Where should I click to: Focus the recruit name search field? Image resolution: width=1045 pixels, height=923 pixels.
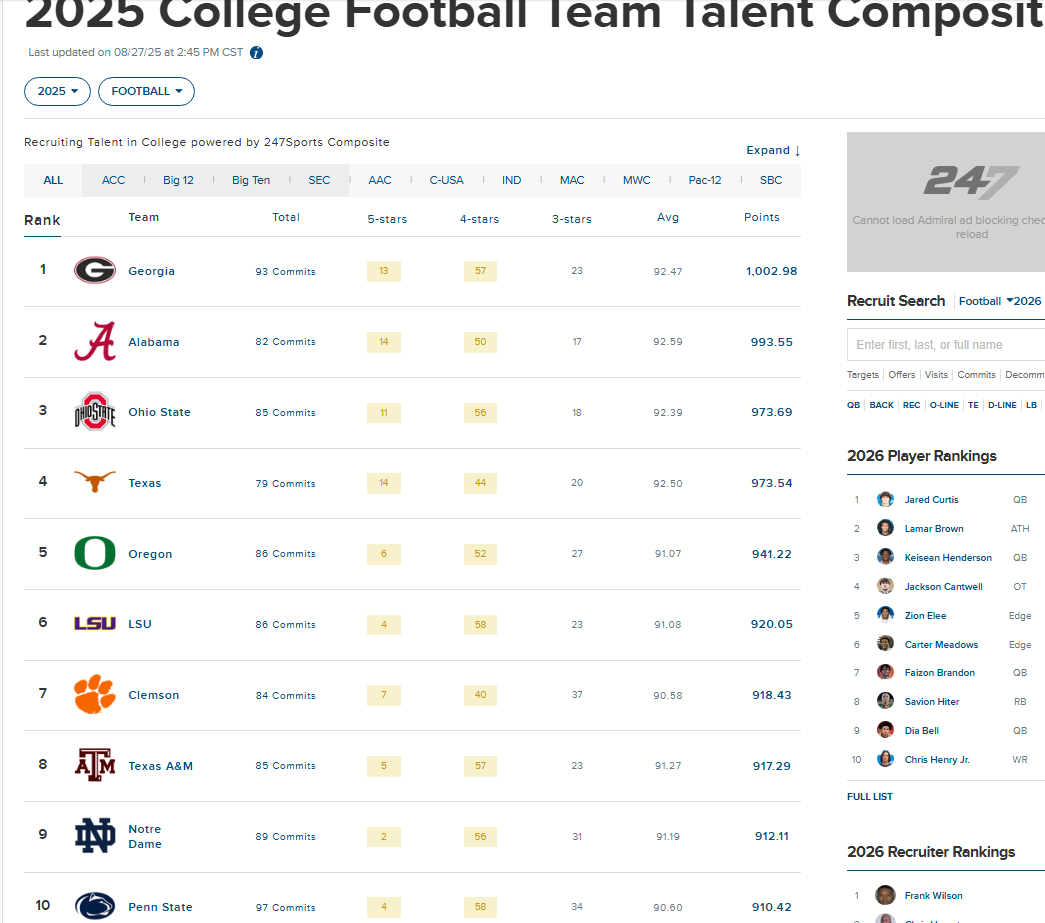coord(946,344)
